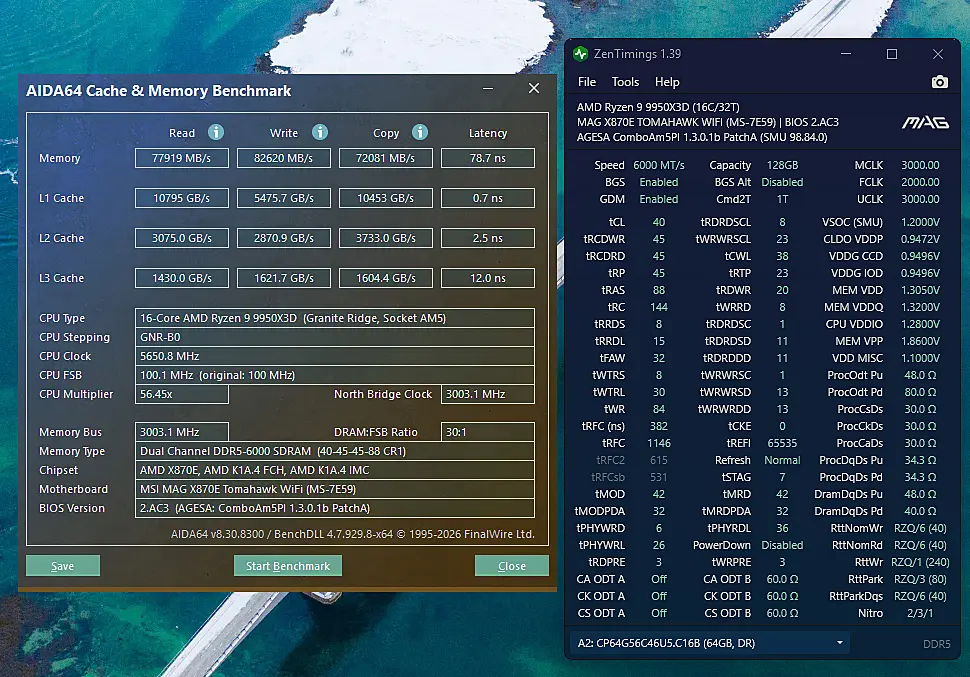
Task: Click the info icon next to Read
Action: tap(216, 132)
